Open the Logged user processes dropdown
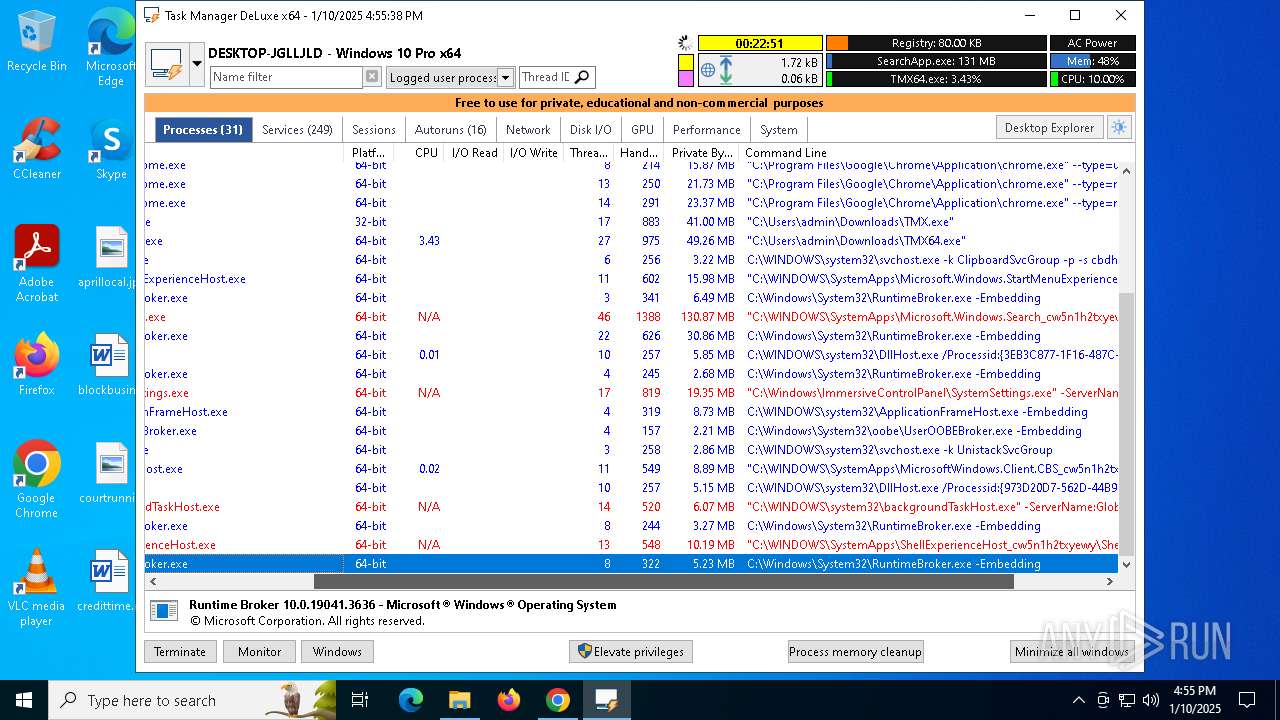This screenshot has height=720, width=1280. coord(505,77)
